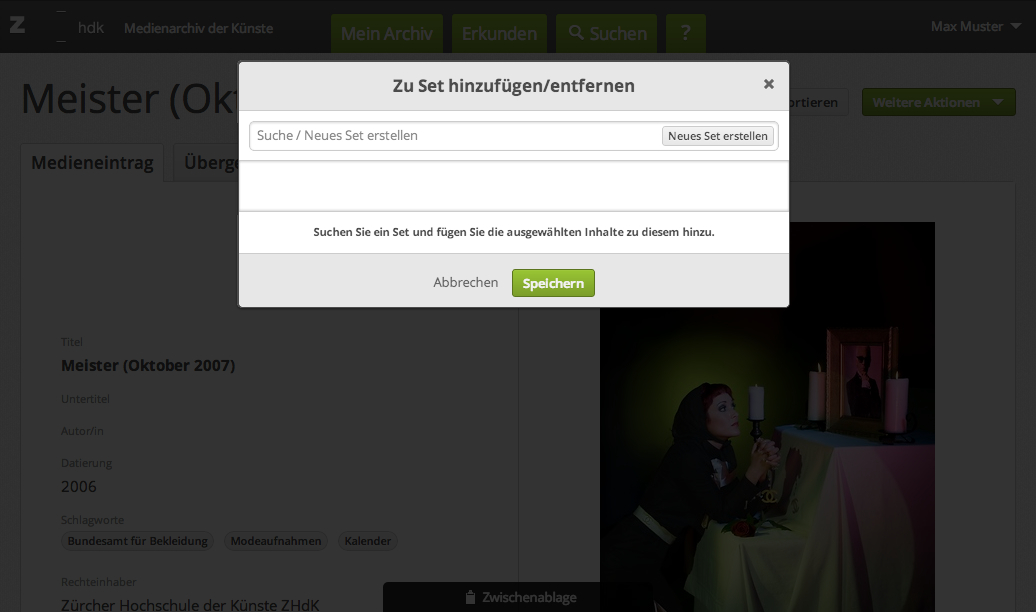
Task: Expand the Weitere Aktionen dropdown
Action: [x=938, y=102]
